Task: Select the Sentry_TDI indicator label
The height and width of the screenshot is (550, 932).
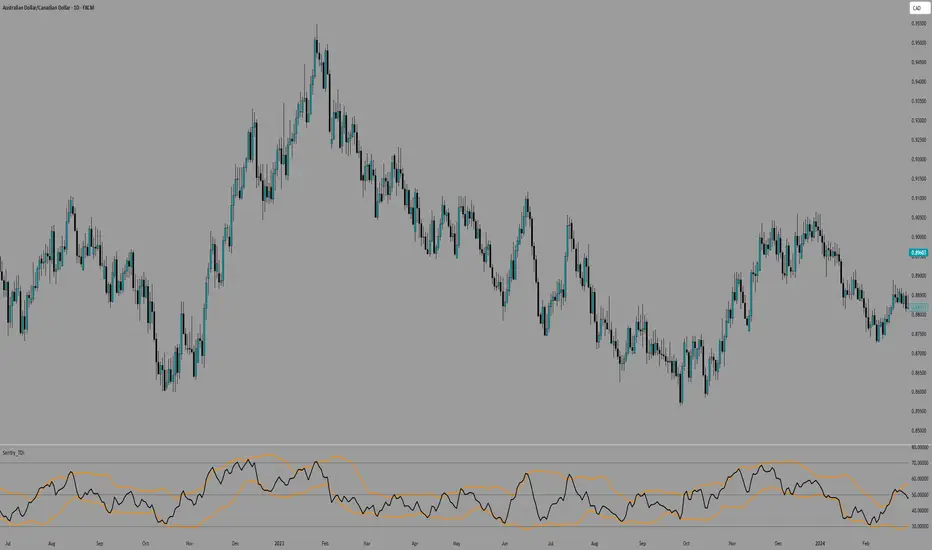Action: point(13,453)
